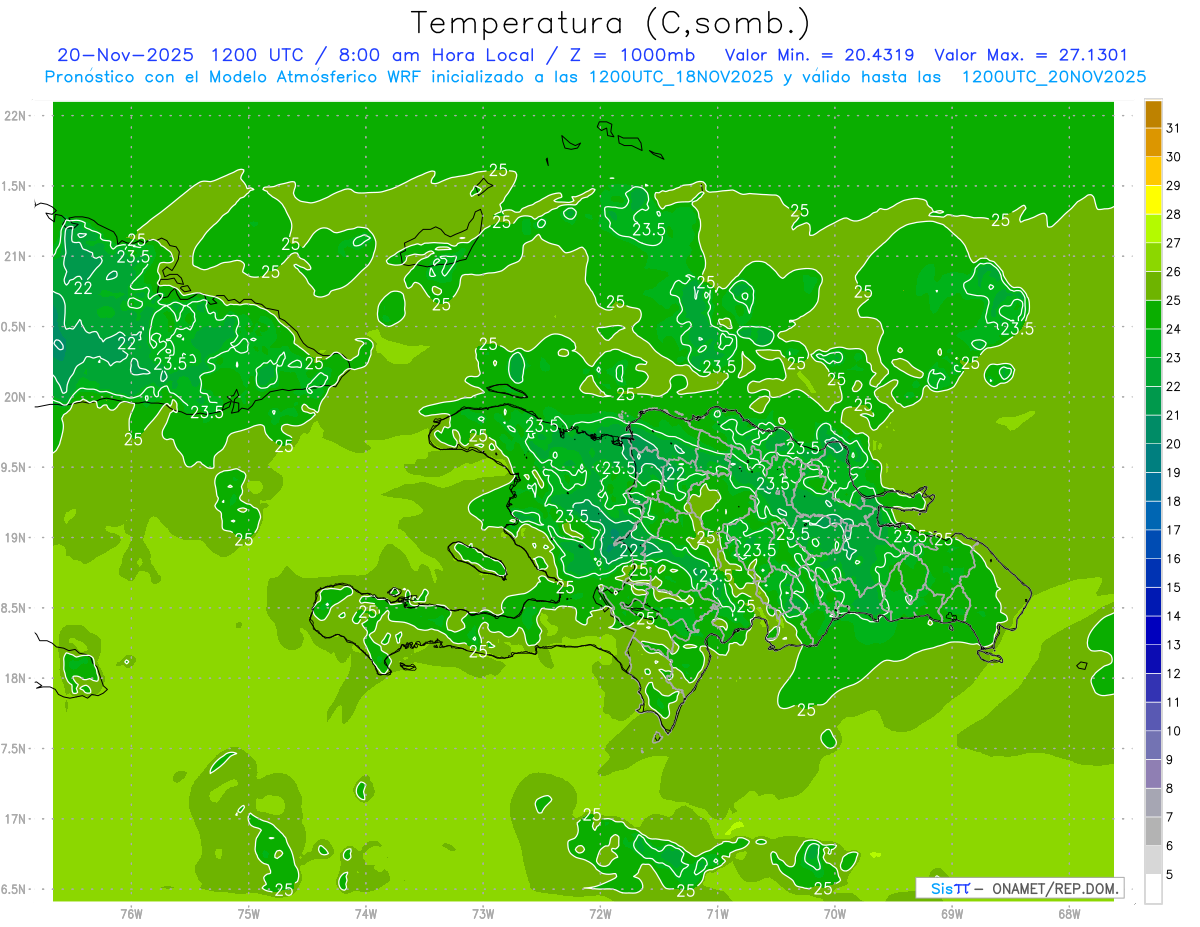Click the 71W longitude axis label
Screen dimensions: 1200x927
pos(717,913)
